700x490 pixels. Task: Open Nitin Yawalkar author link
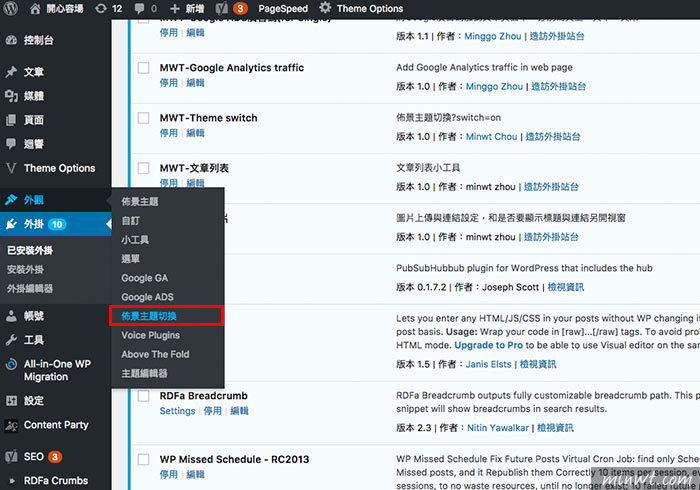coord(498,428)
